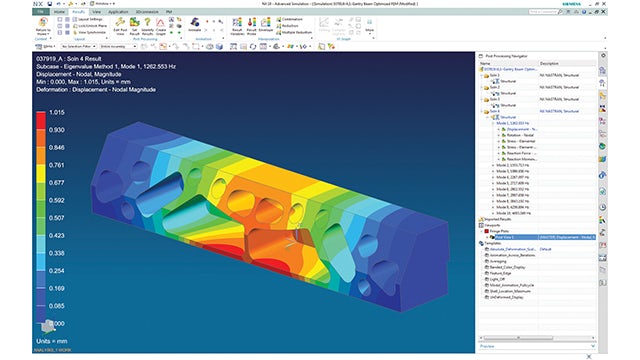Select the Undeformed_Display template

click(x=506, y=297)
